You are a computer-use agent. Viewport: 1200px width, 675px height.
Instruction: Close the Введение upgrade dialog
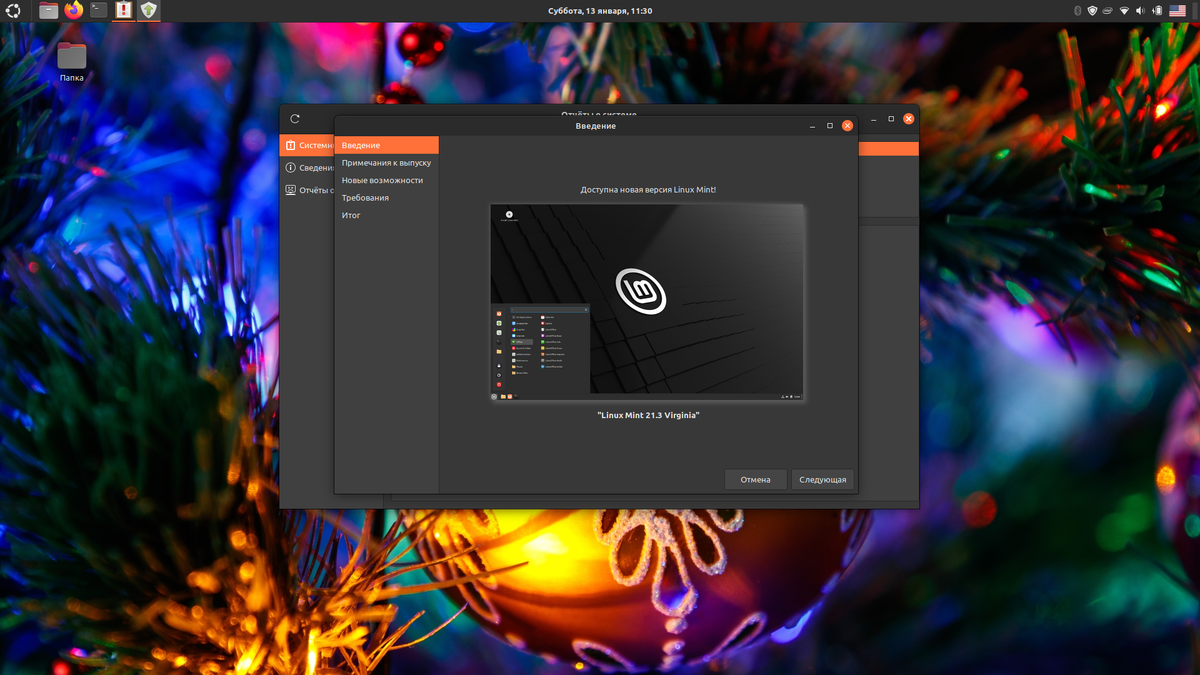point(847,126)
